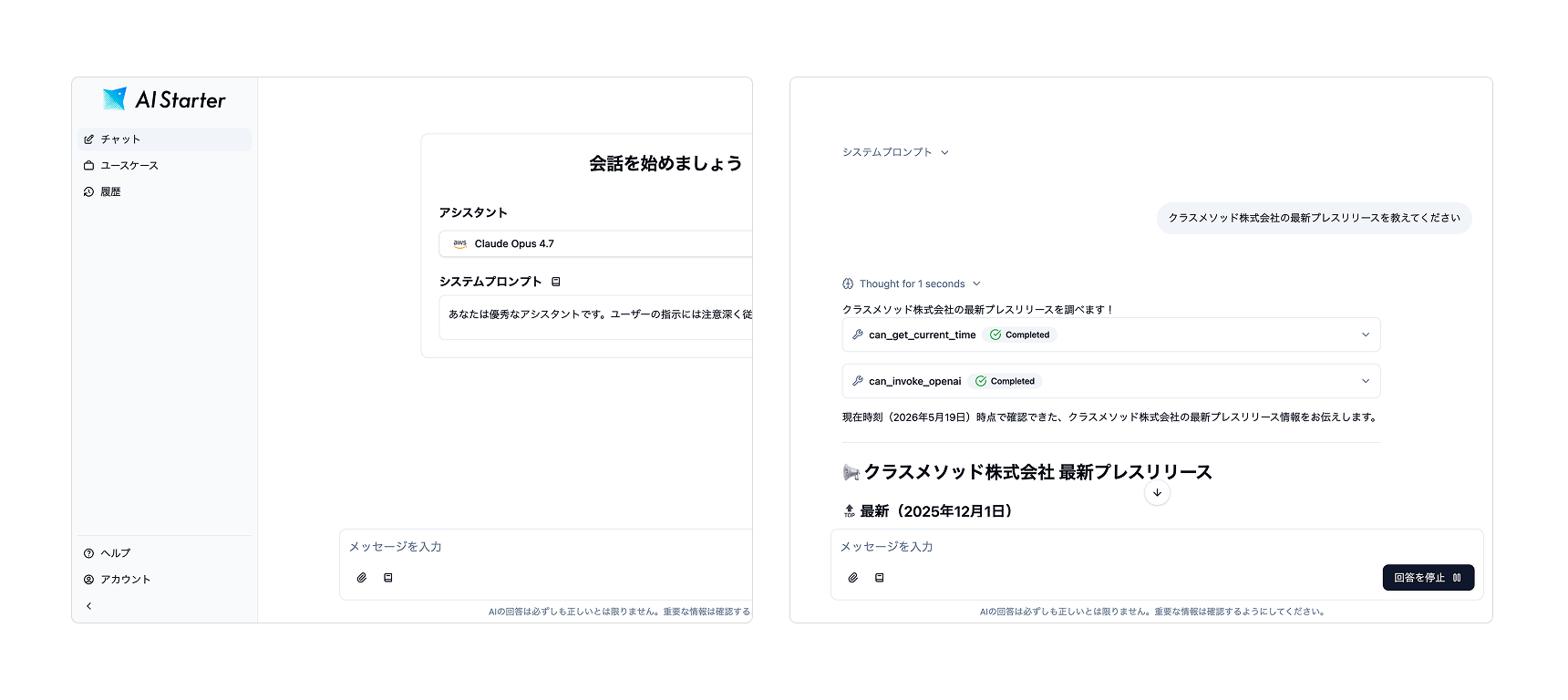The width and height of the screenshot is (1568, 700).
Task: Click the scroll-to-bottom arrow button
Action: [1157, 493]
